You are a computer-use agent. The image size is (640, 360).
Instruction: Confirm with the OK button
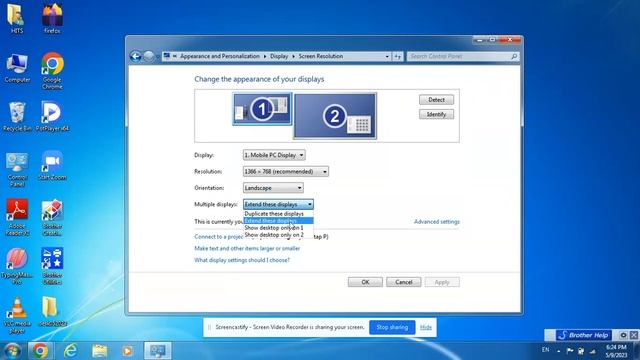click(365, 282)
